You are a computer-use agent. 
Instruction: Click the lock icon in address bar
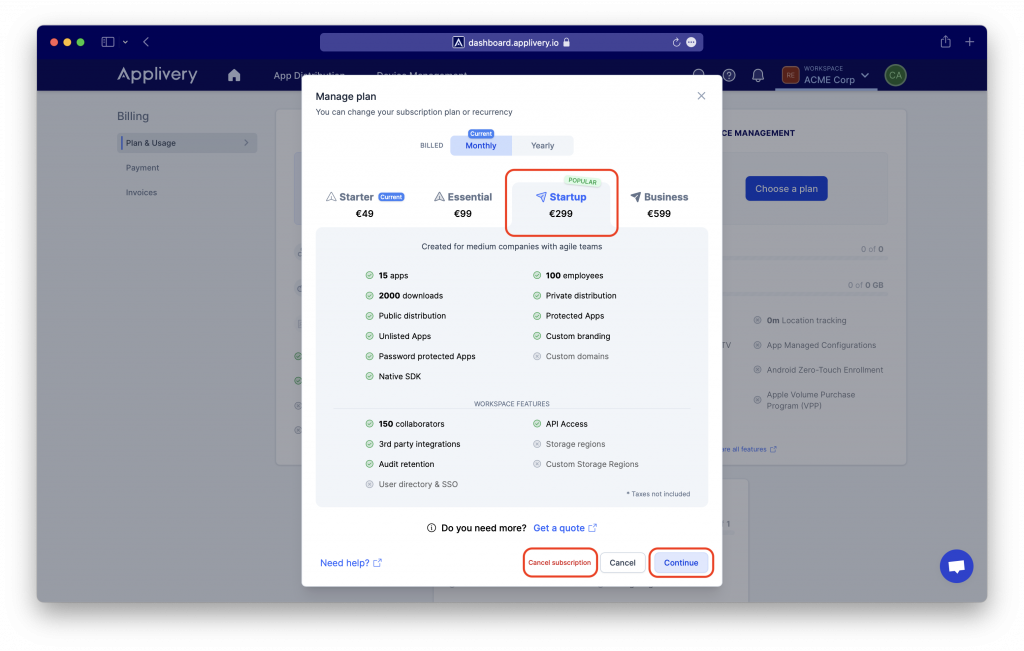point(567,42)
